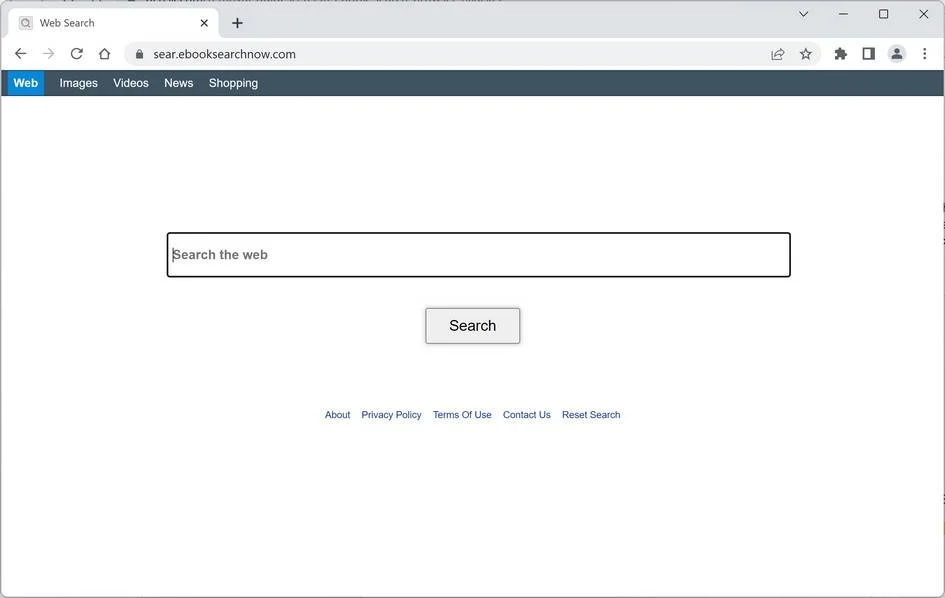945x598 pixels.
Task: Go back to the previous page
Action: click(x=20, y=54)
